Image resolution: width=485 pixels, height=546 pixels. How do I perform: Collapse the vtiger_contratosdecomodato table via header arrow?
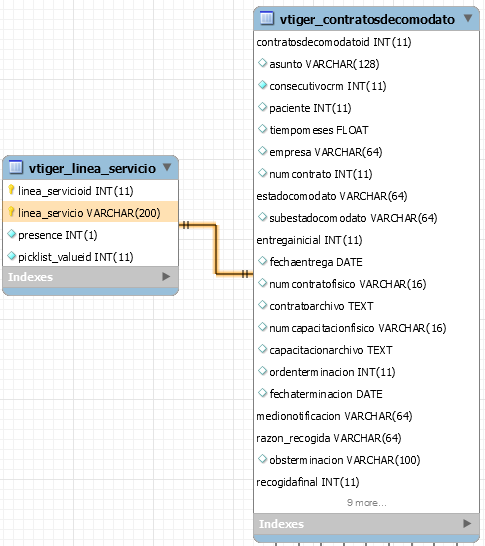click(468, 18)
